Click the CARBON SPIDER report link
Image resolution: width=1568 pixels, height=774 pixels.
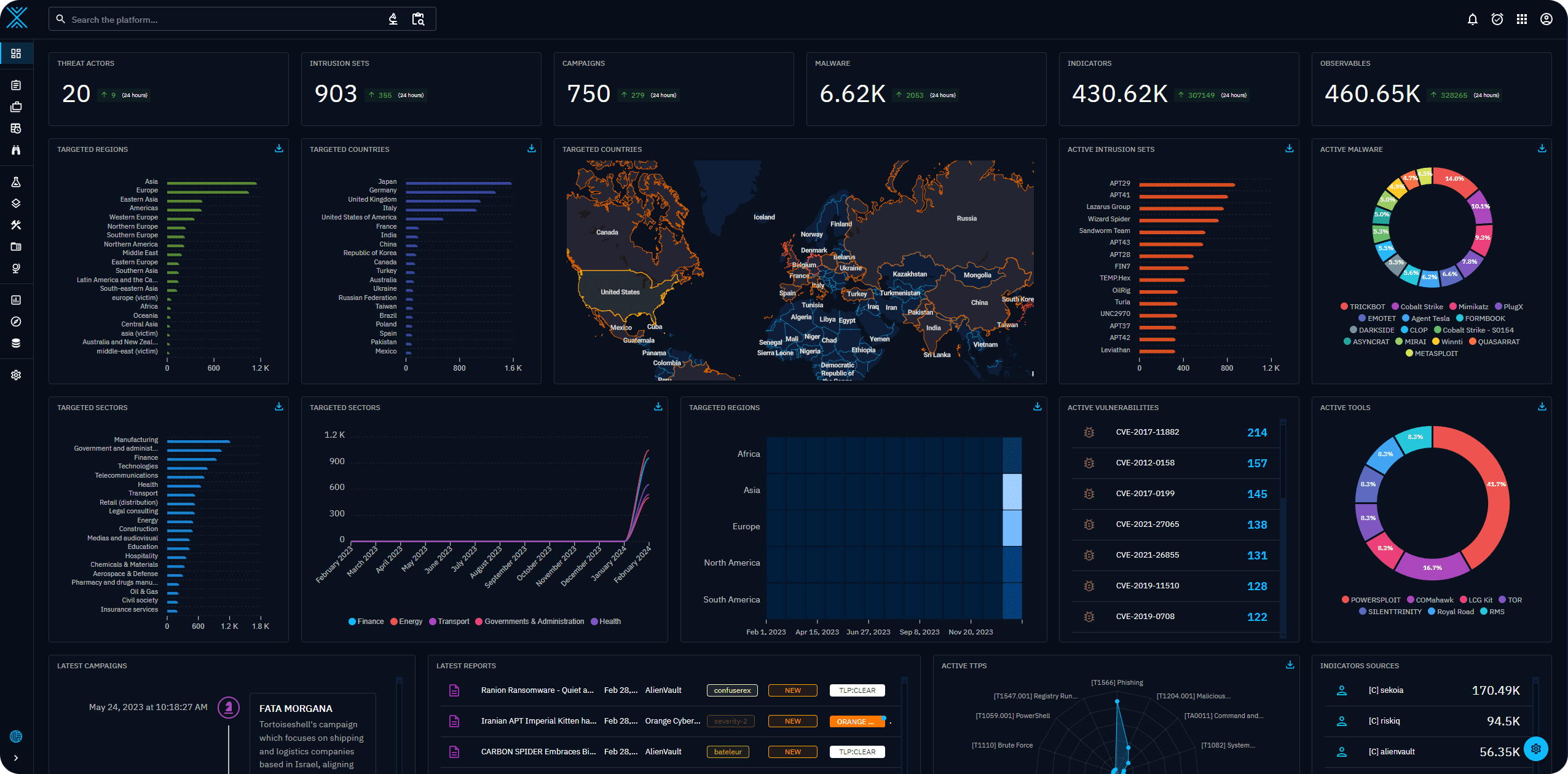tap(537, 752)
